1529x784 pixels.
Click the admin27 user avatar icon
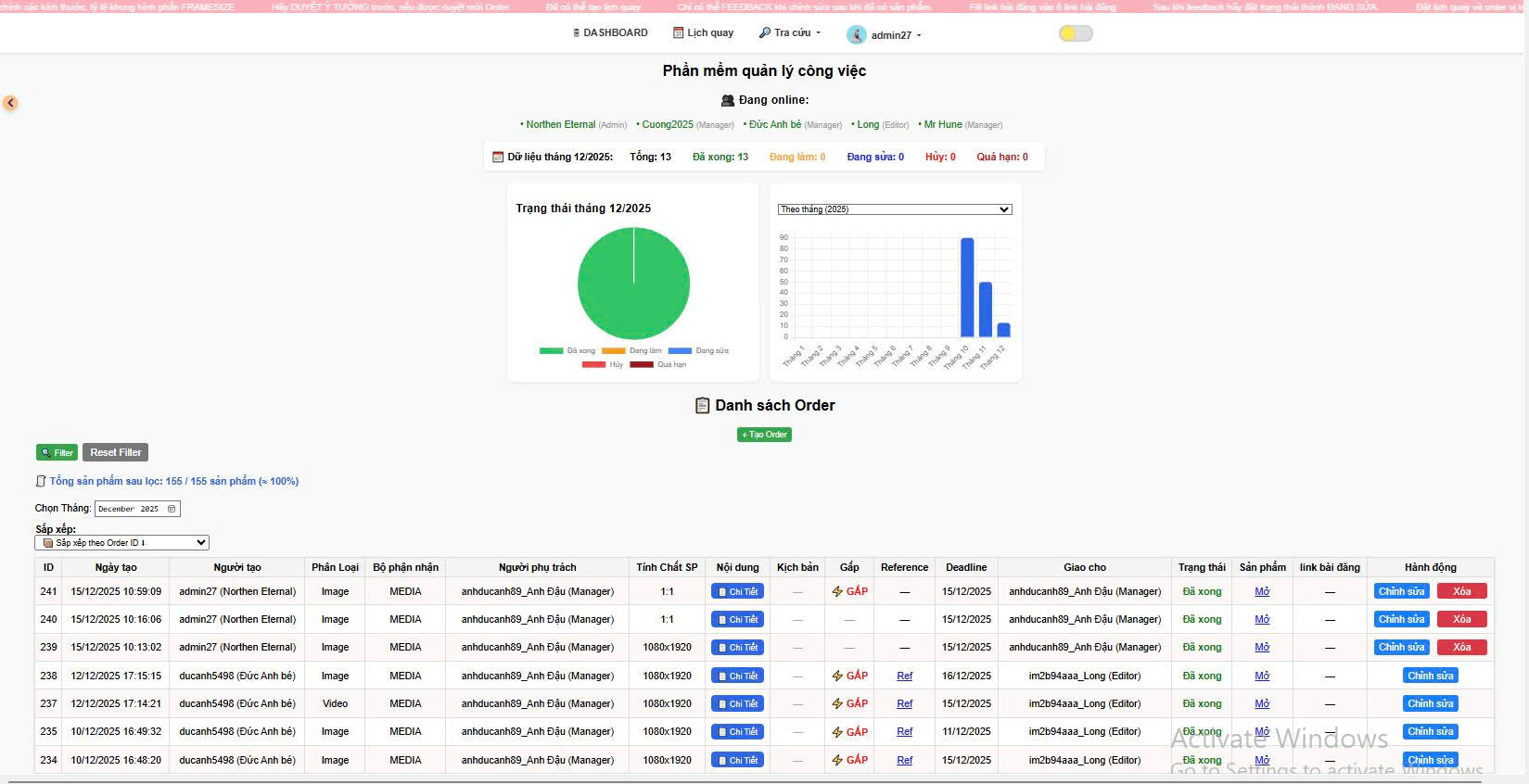click(x=856, y=35)
